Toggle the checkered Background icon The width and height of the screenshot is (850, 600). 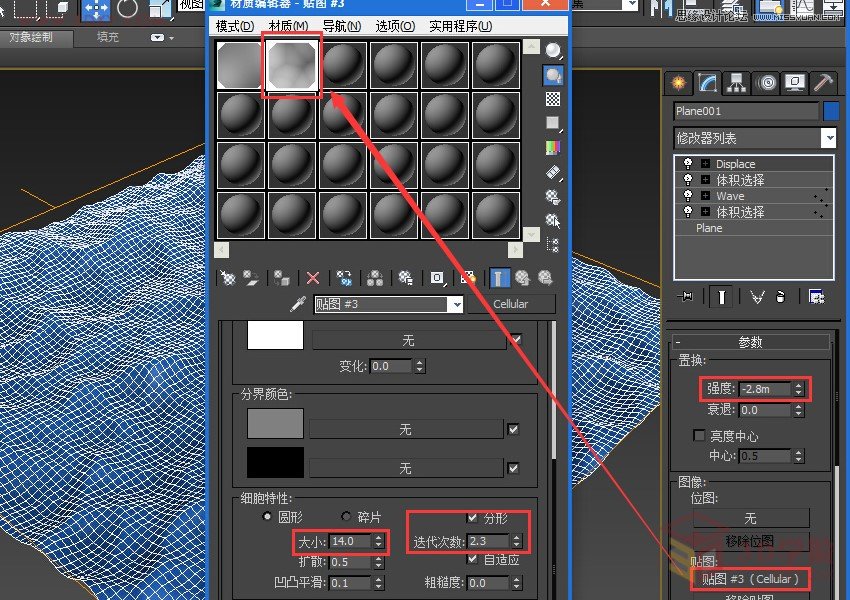tap(553, 99)
